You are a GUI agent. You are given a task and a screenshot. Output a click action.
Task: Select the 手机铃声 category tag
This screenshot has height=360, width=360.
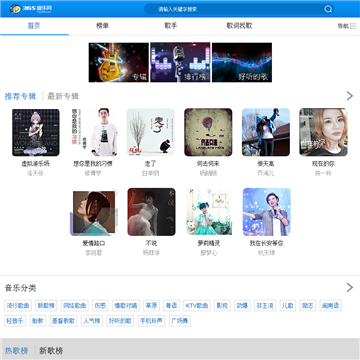(151, 321)
